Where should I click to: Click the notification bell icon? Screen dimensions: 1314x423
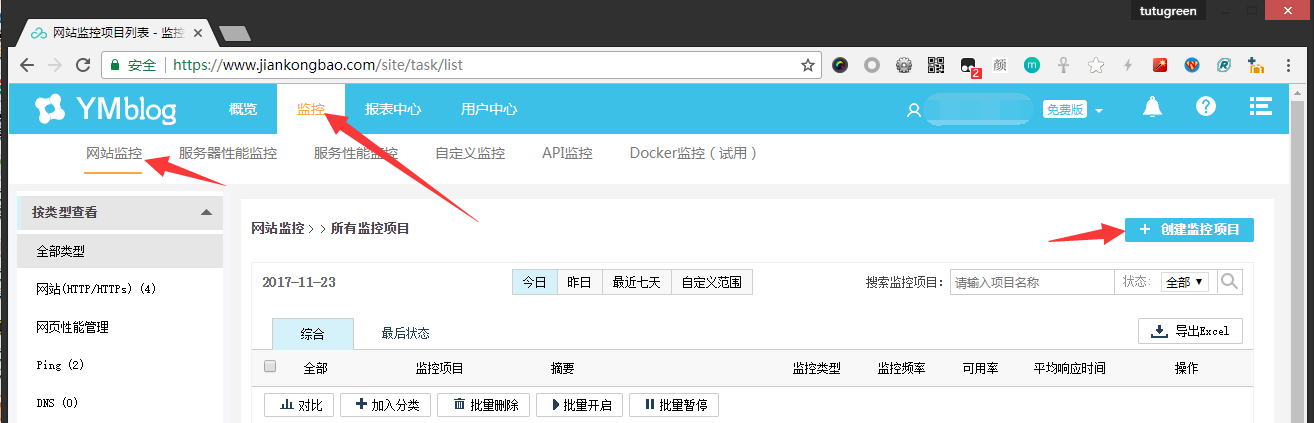[x=1152, y=108]
